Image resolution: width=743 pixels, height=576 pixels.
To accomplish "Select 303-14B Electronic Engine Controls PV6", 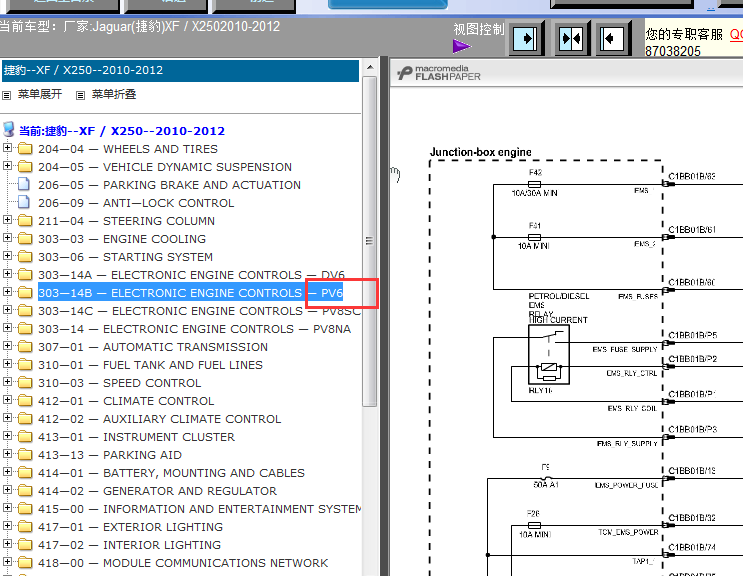I will pos(190,293).
